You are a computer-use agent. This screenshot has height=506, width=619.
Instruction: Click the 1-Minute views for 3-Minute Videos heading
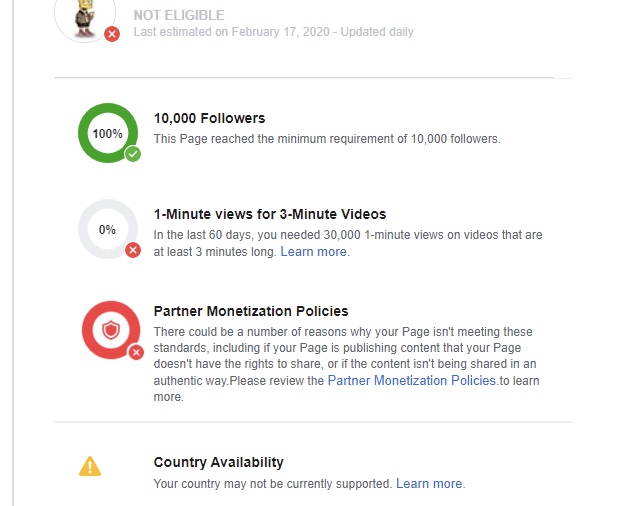270,214
